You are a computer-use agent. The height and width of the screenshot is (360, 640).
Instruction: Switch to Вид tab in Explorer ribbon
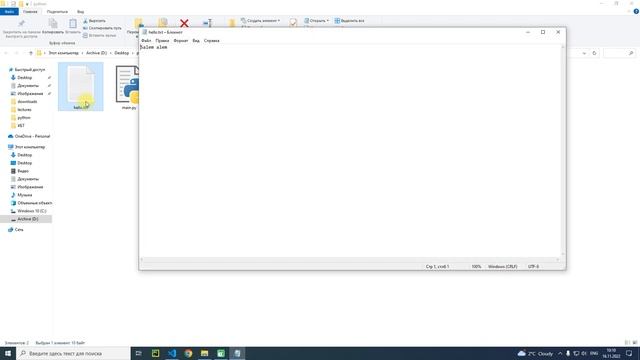coord(80,11)
